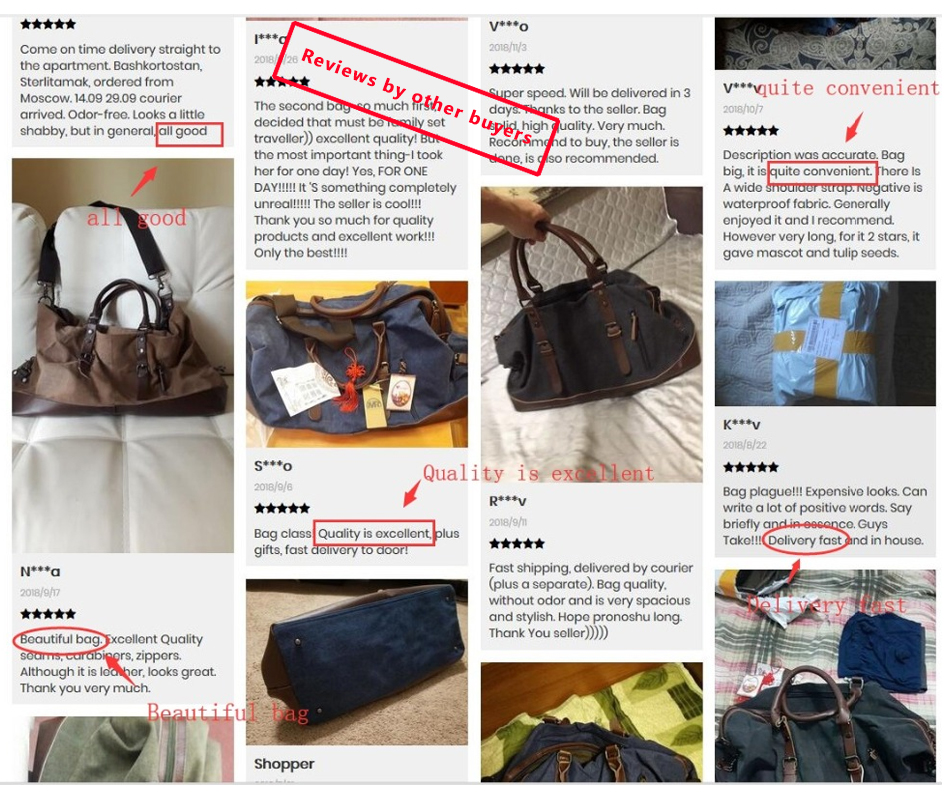View the bag on green leaf bedding photo
The height and width of the screenshot is (800, 950).
591,721
